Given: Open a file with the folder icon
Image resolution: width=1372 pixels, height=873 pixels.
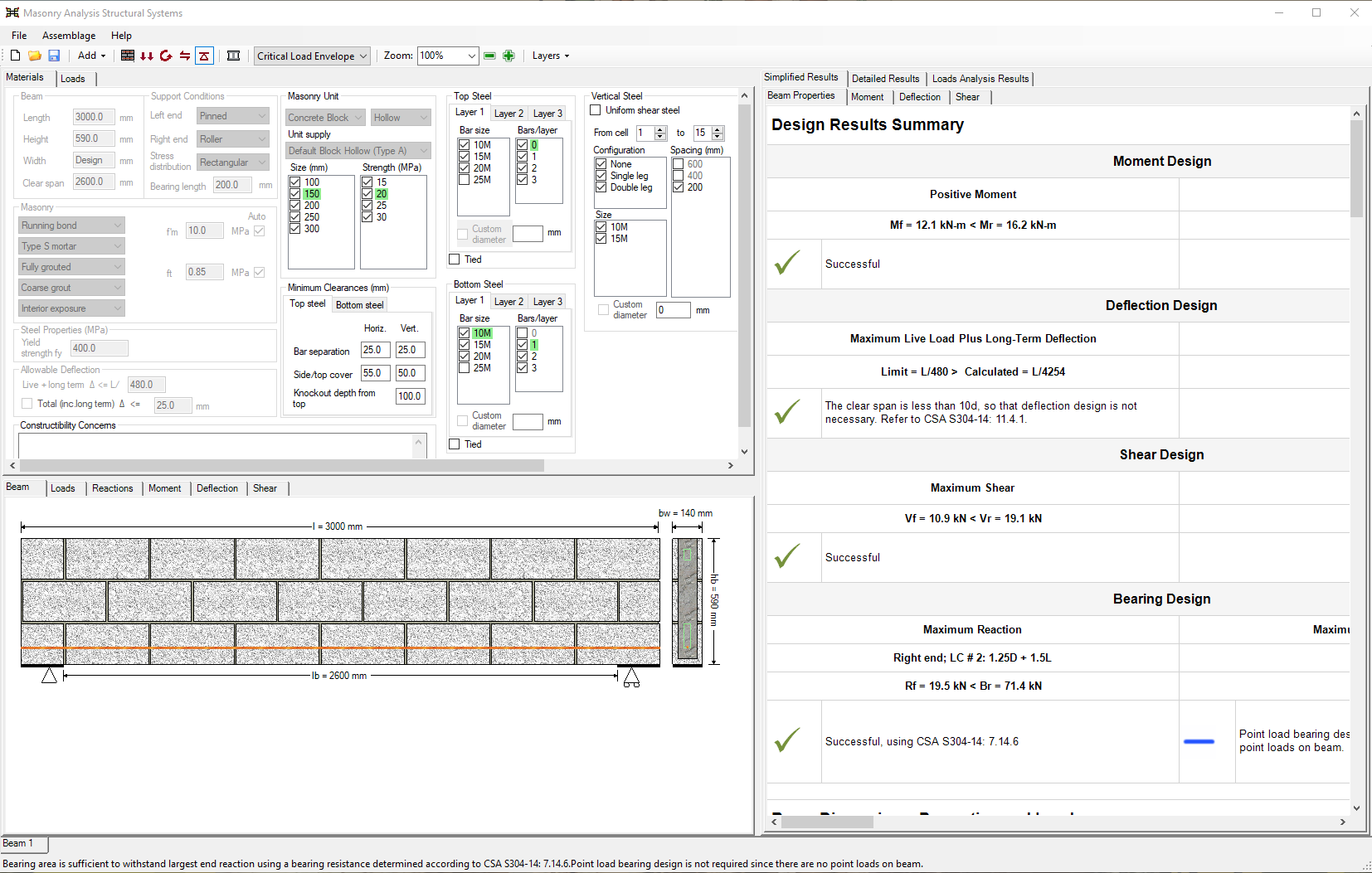Looking at the screenshot, I should tap(35, 56).
